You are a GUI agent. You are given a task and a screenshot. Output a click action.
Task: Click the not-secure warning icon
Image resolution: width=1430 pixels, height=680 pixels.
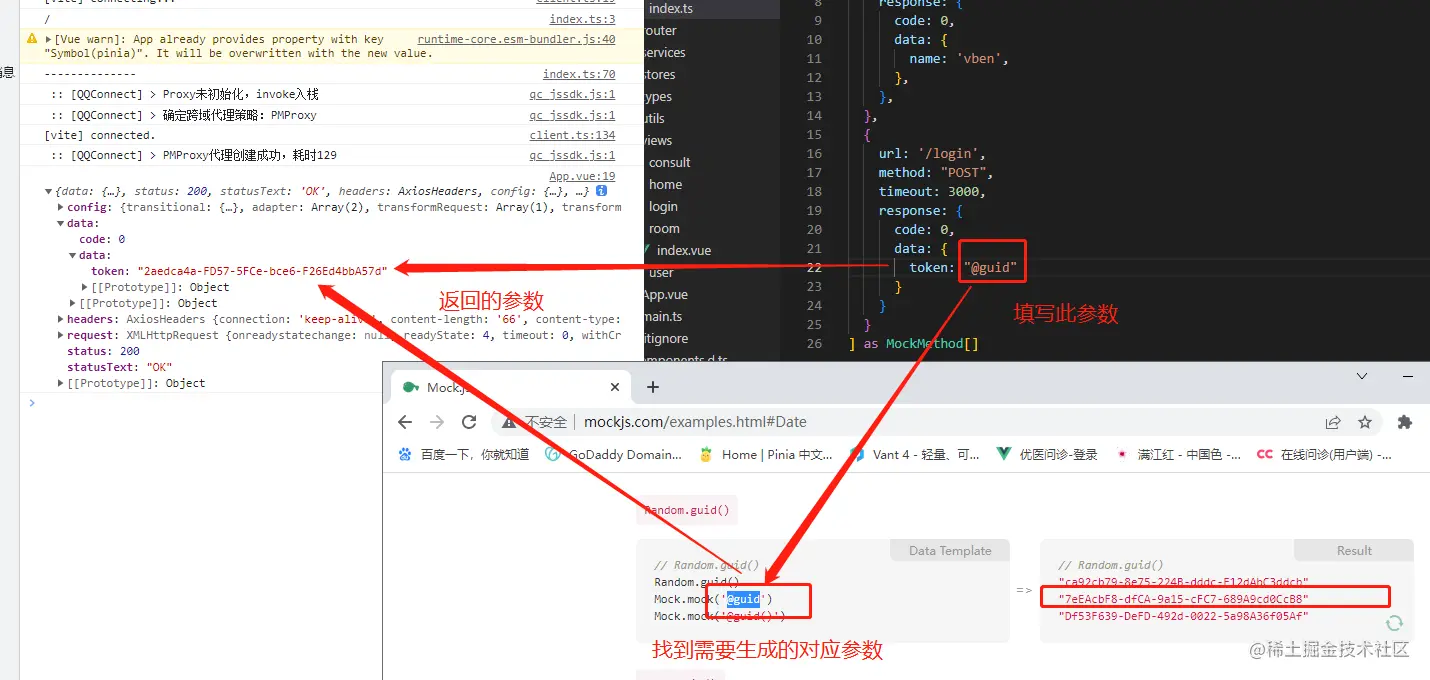pyautogui.click(x=510, y=422)
